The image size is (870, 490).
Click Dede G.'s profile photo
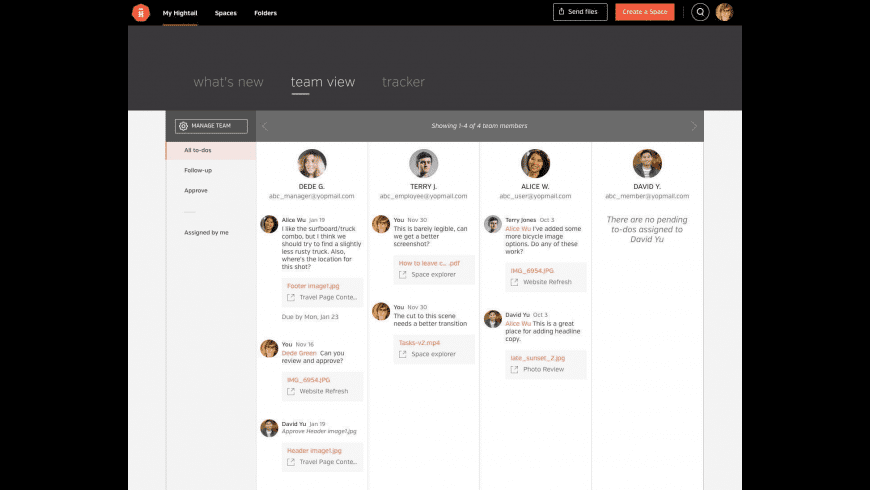click(312, 163)
